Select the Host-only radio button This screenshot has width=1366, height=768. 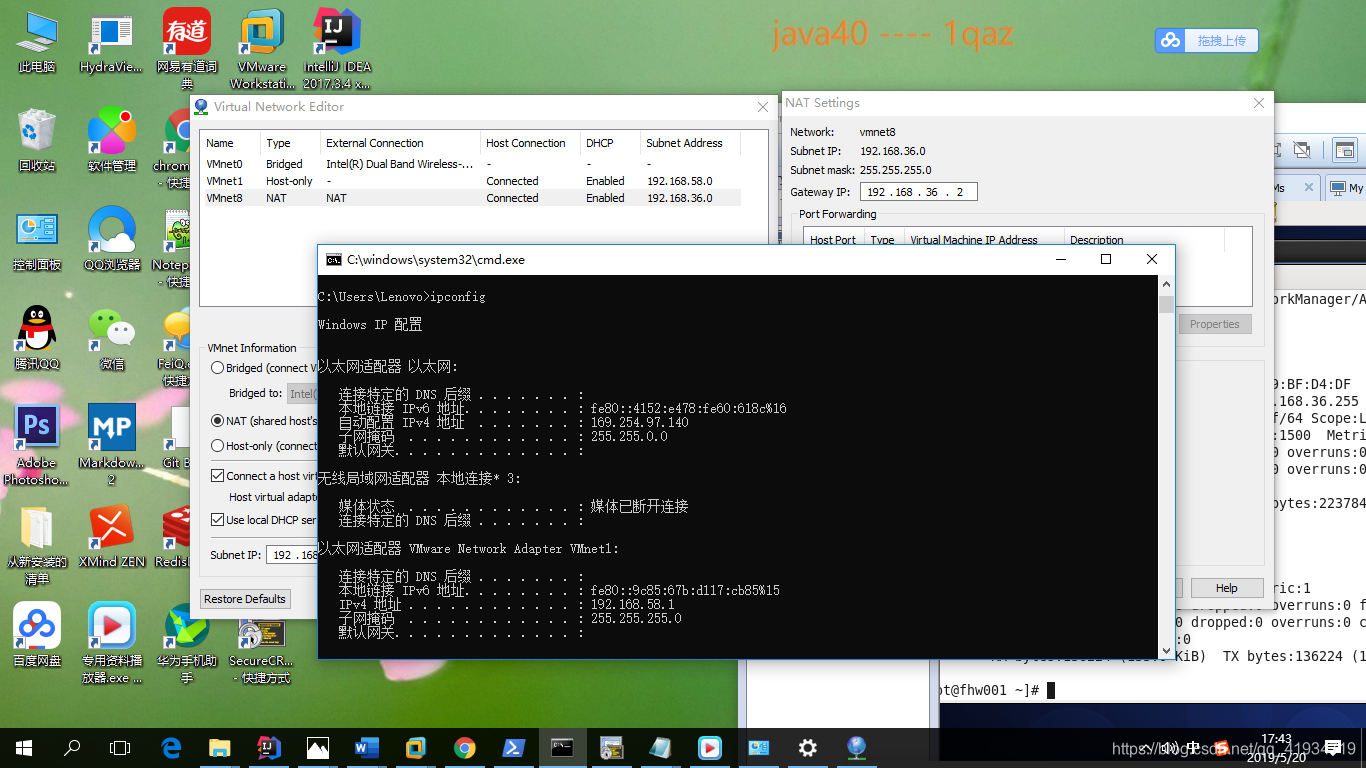tap(218, 446)
